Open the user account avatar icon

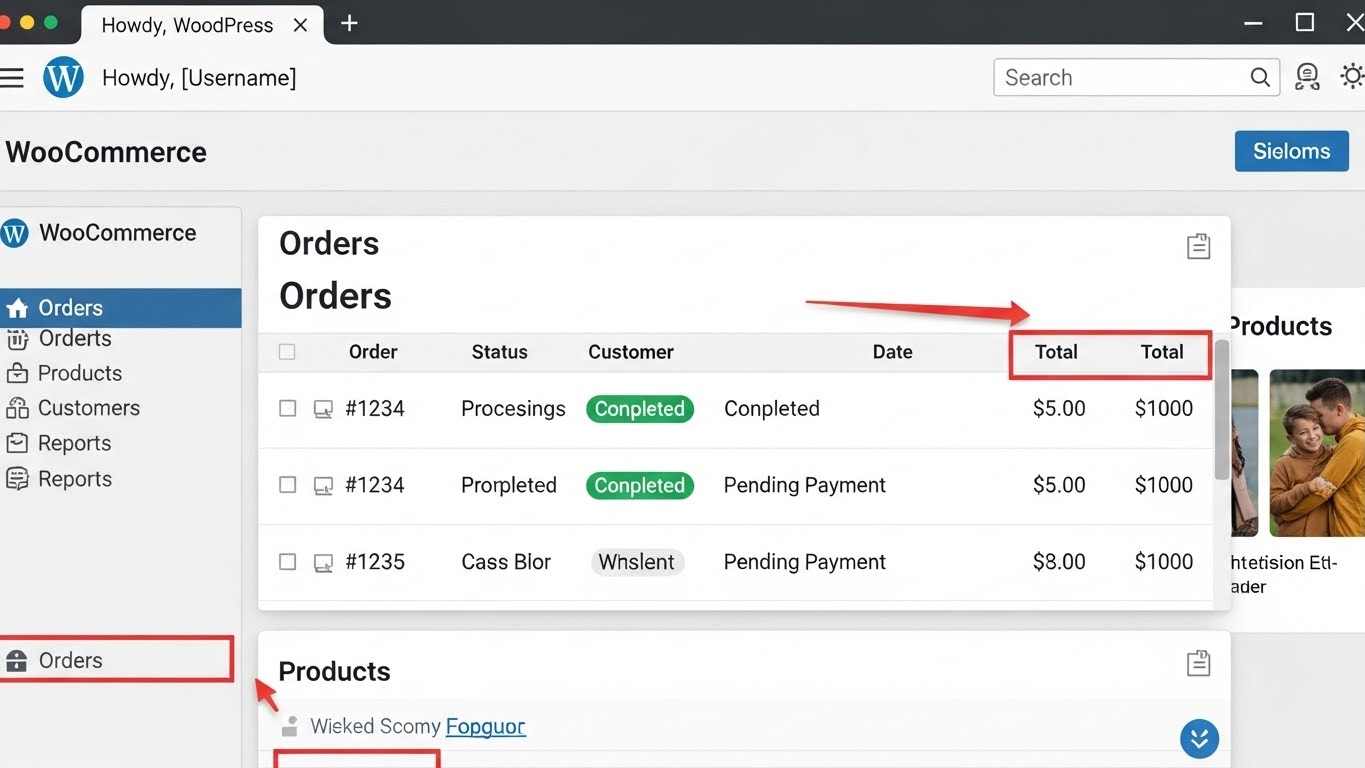pos(1306,78)
